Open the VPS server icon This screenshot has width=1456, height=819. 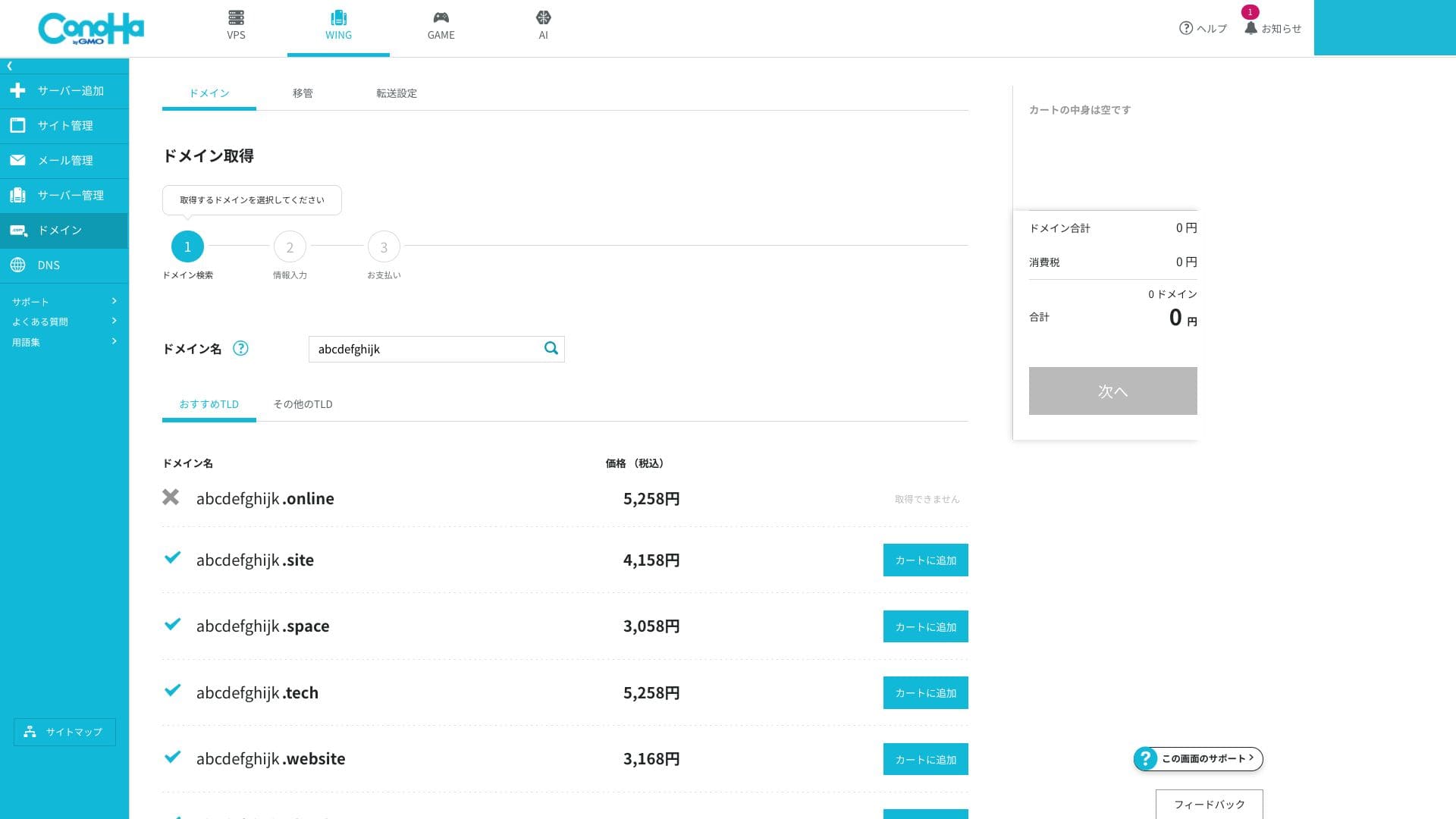point(236,17)
